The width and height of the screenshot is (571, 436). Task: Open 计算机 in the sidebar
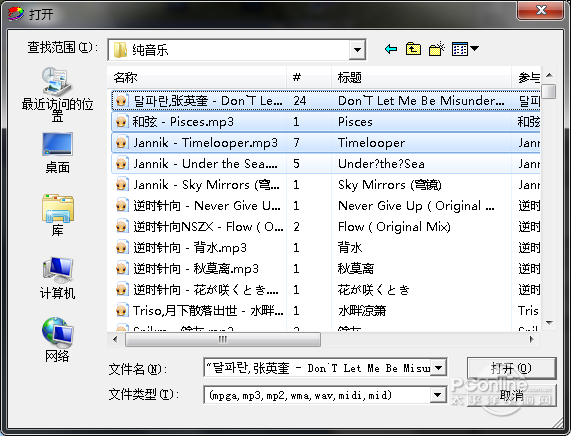point(57,278)
